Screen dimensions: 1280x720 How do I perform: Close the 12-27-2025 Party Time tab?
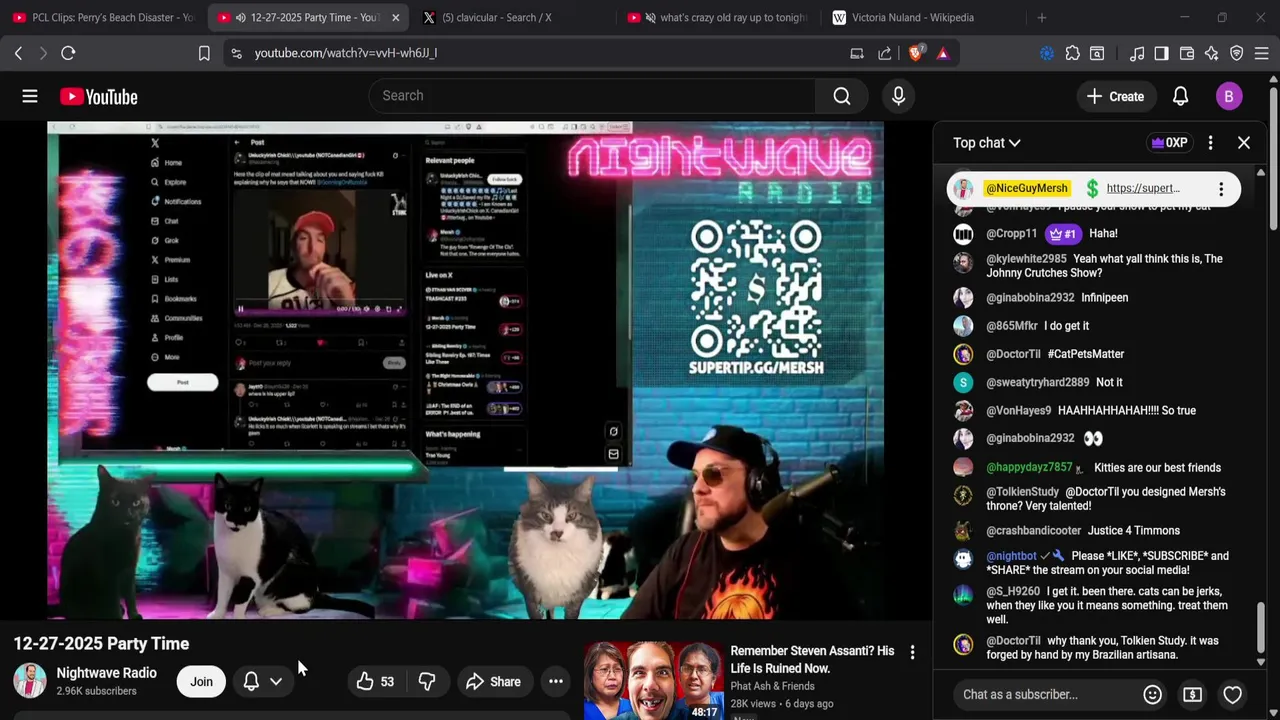coord(395,17)
